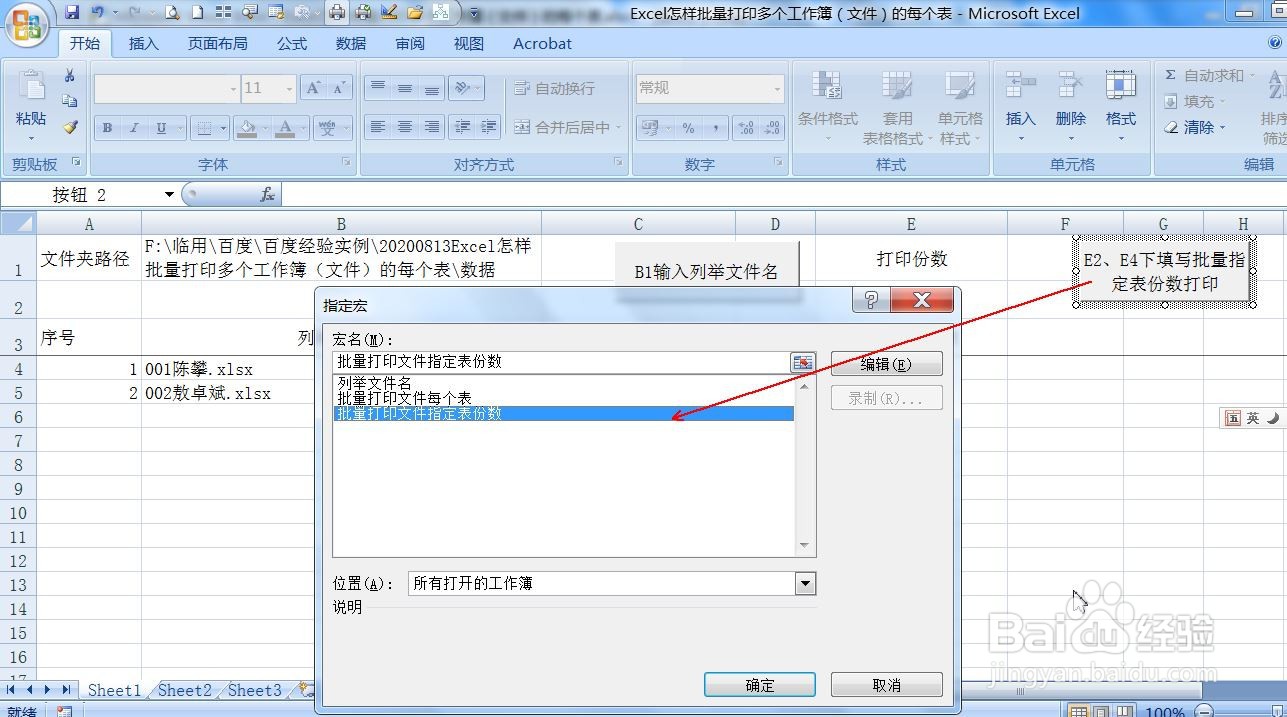
Task: Click the decrease decimal icon
Action: click(772, 128)
